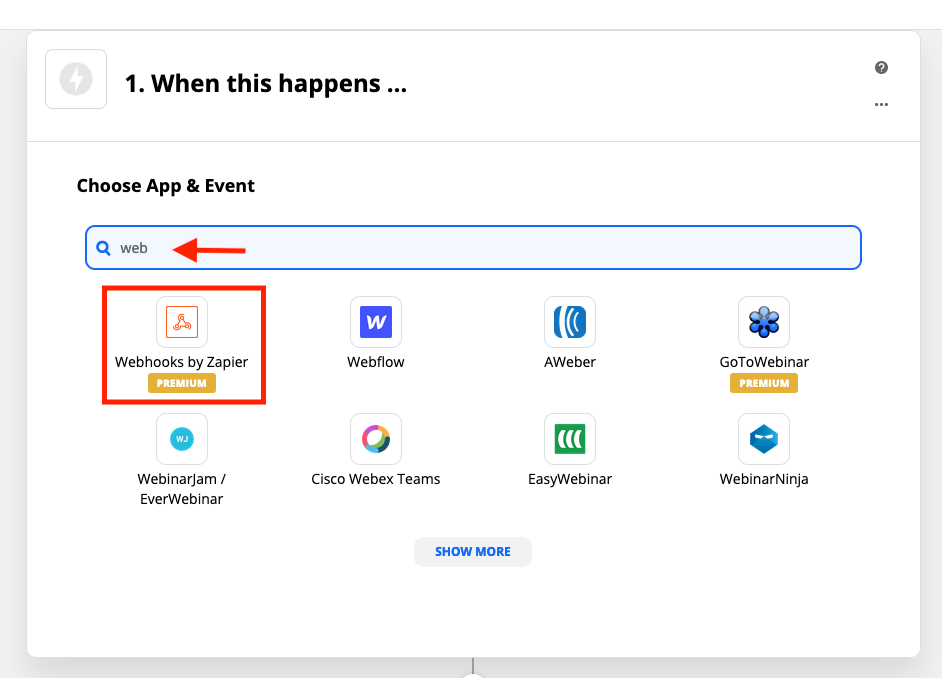Click the Webhooks by Zapier label
The height and width of the screenshot is (678, 942).
(181, 362)
